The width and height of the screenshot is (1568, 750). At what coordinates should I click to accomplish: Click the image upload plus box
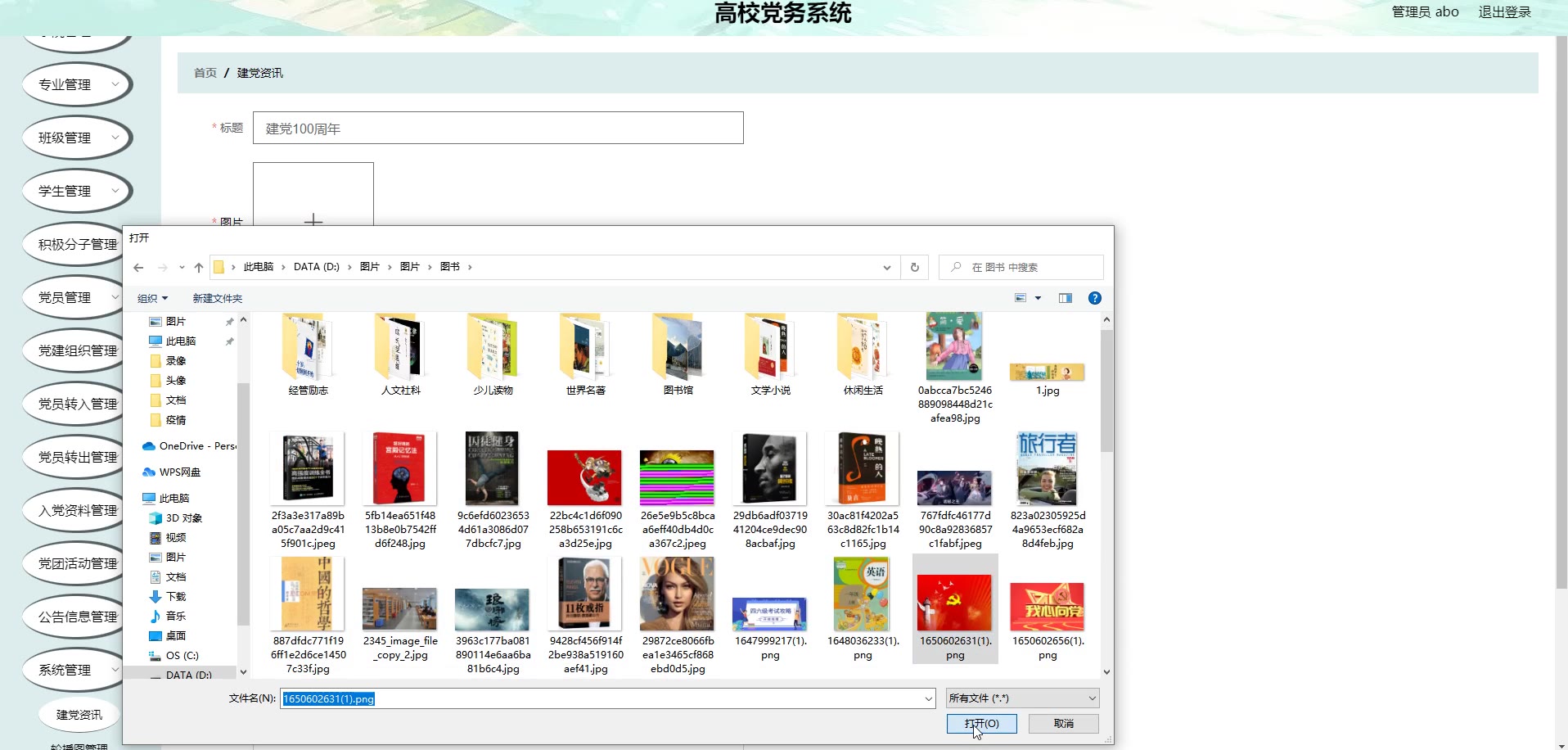pyautogui.click(x=313, y=195)
